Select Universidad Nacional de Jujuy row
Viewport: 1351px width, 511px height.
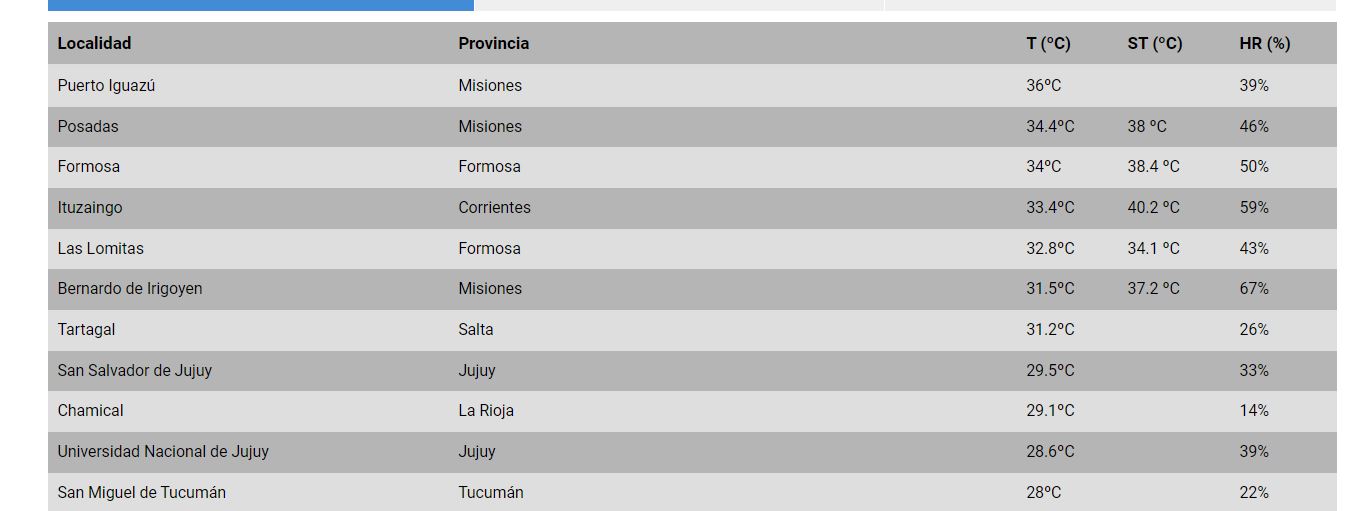[163, 452]
